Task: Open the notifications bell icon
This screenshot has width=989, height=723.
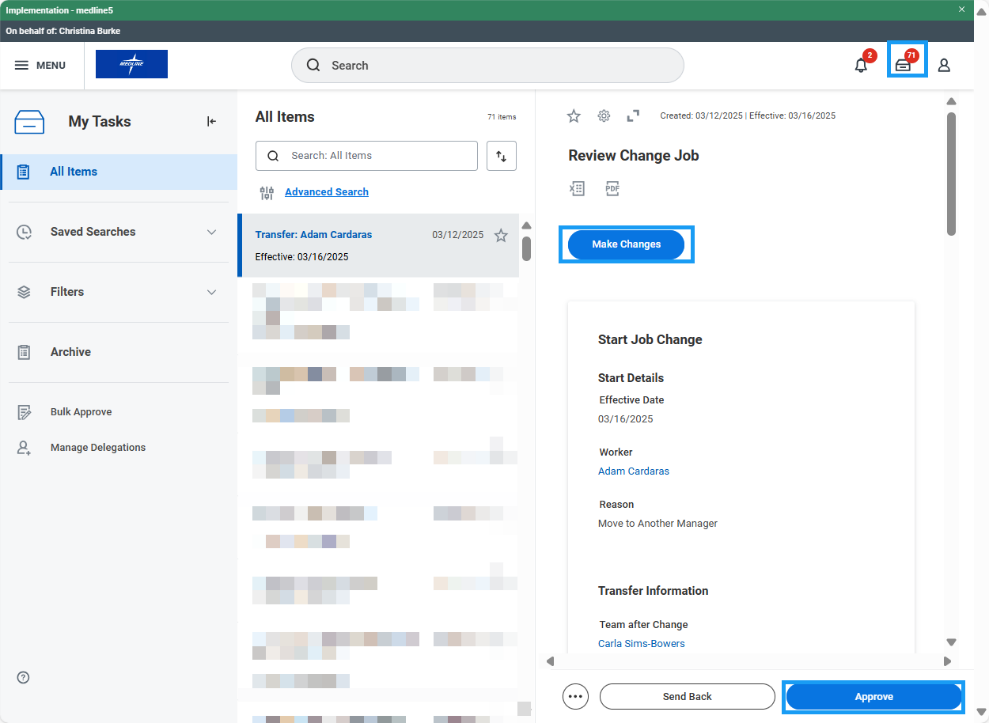Action: point(861,65)
